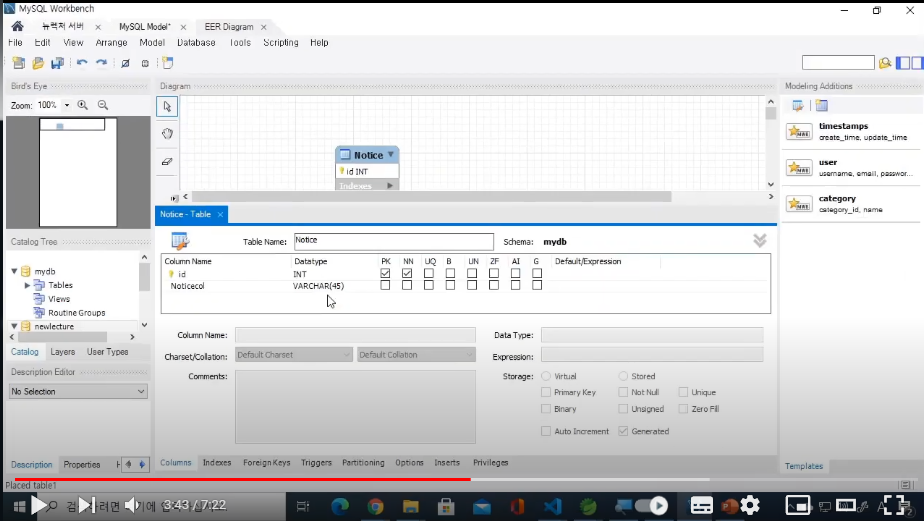Click the category template icon

click(799, 205)
